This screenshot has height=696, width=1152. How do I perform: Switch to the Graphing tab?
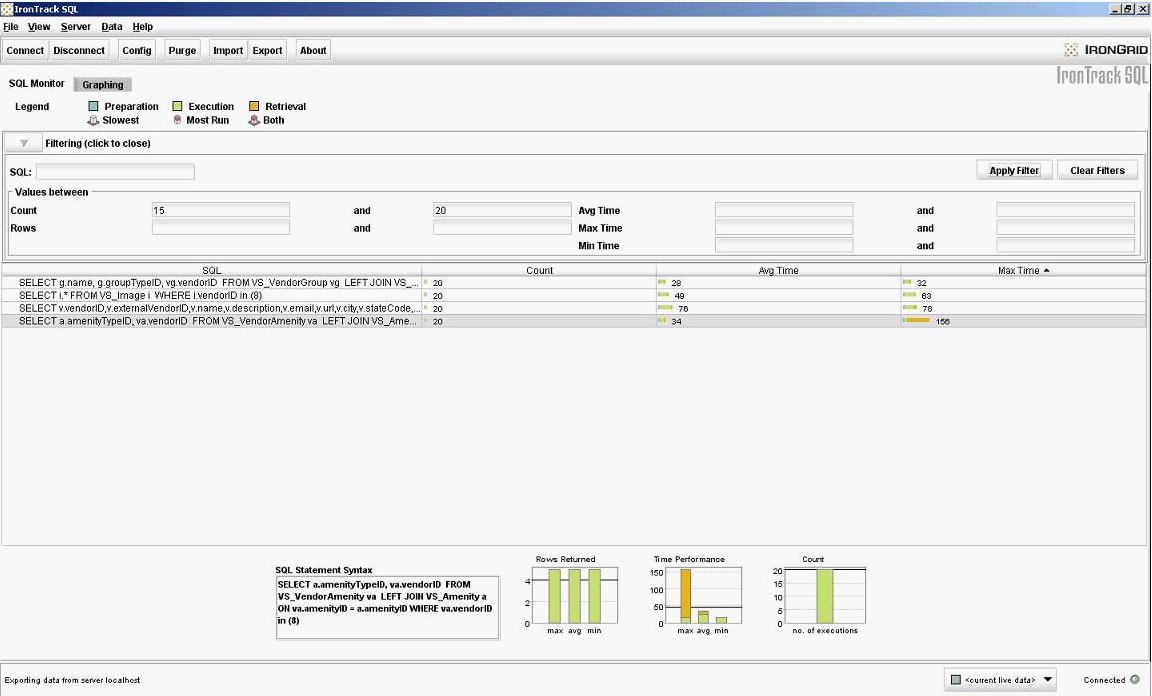click(103, 85)
